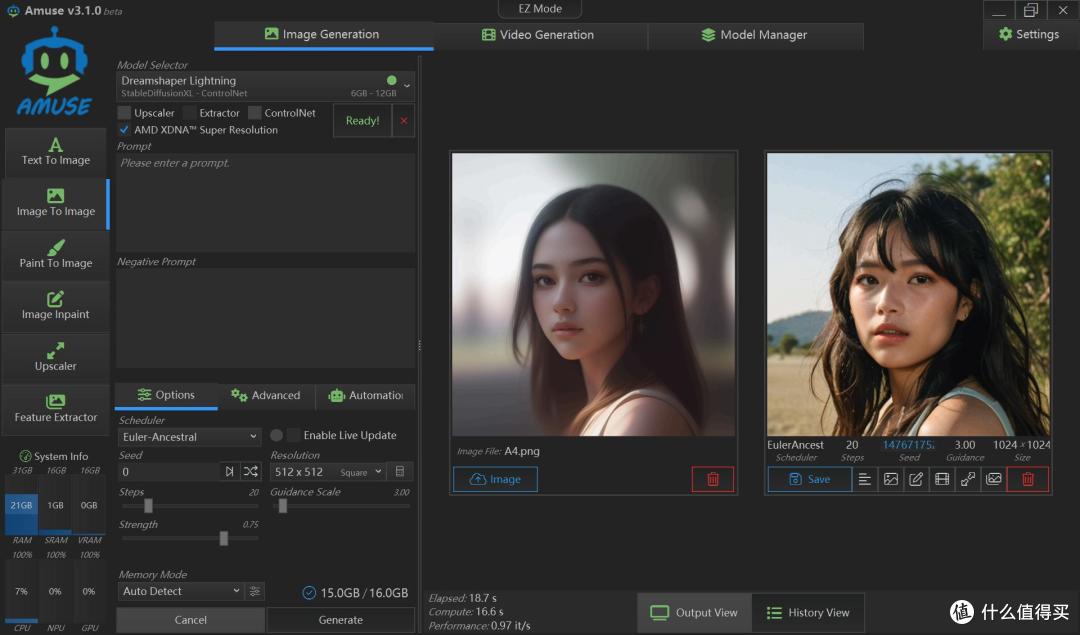The image size is (1080, 635).
Task: Open the Feature Extractor tool
Action: (x=56, y=408)
